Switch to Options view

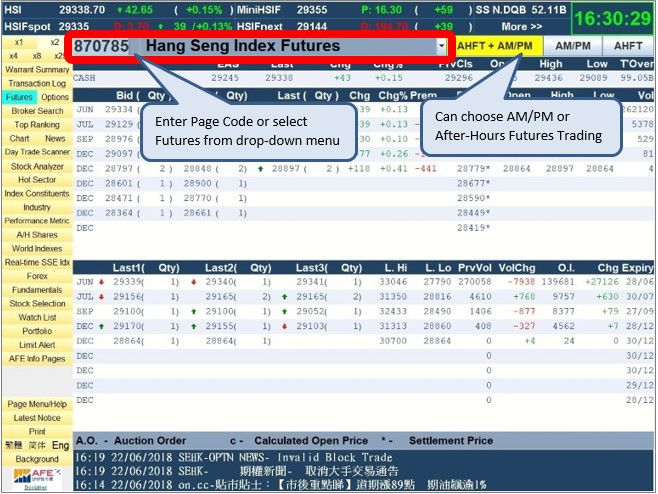point(55,97)
